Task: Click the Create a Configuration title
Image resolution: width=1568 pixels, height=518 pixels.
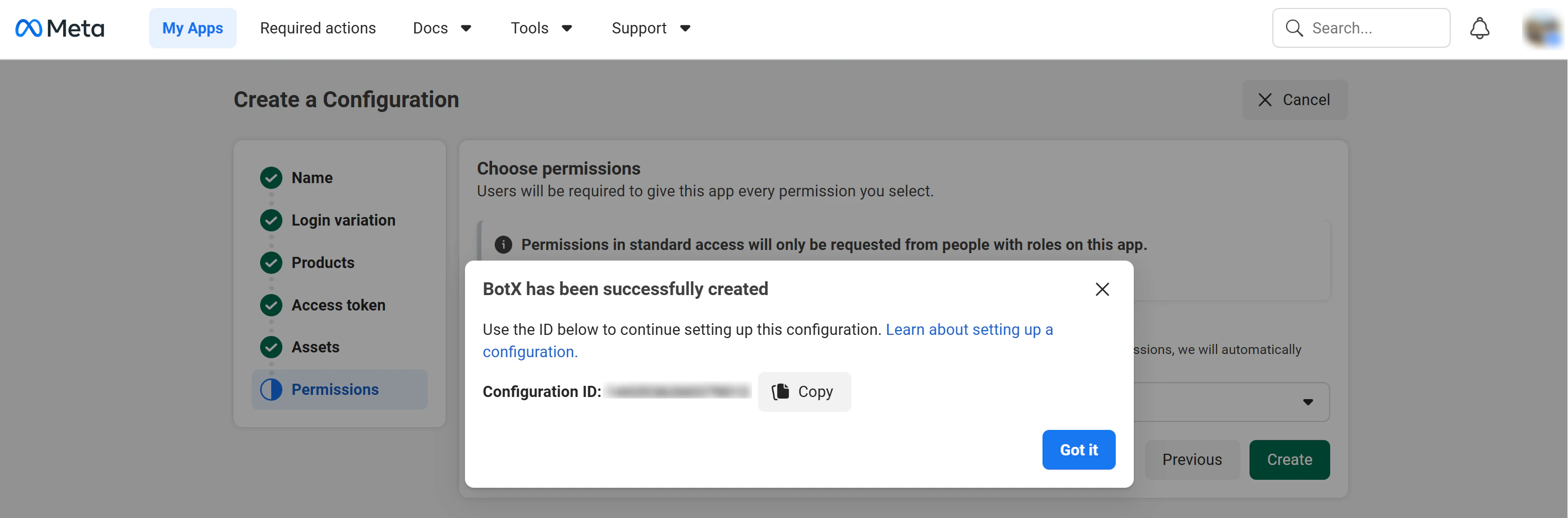Action: coord(346,100)
